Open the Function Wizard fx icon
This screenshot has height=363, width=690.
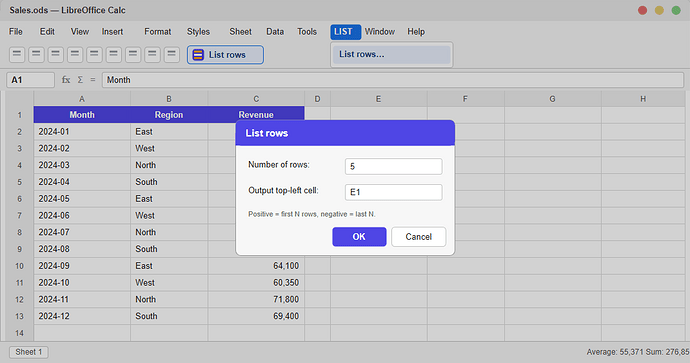pos(66,80)
